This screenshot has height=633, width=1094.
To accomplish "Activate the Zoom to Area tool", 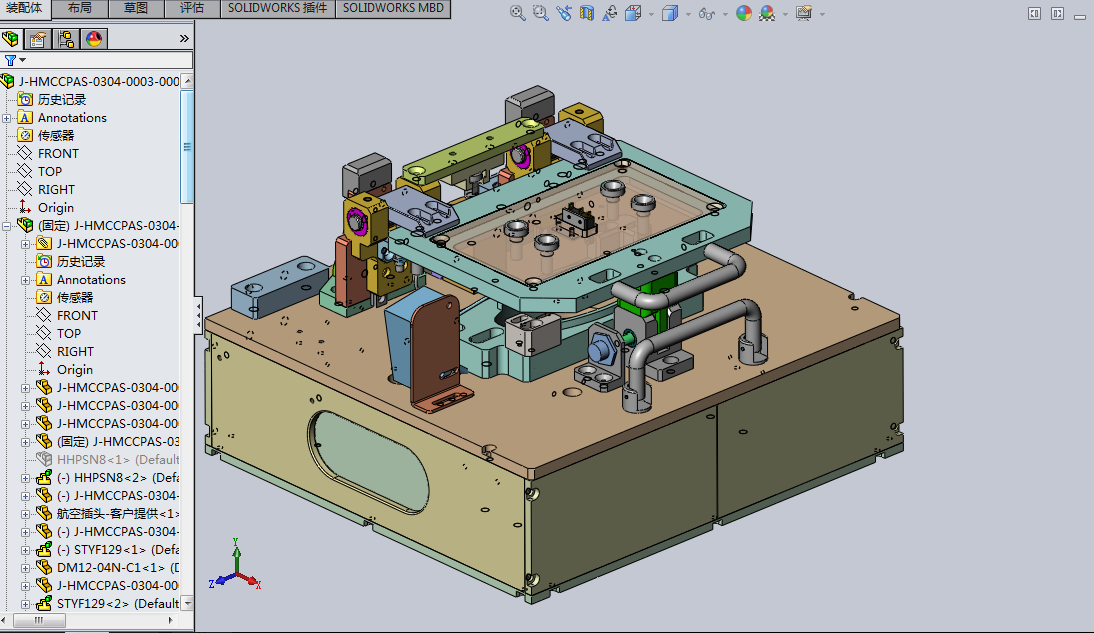I will (540, 13).
